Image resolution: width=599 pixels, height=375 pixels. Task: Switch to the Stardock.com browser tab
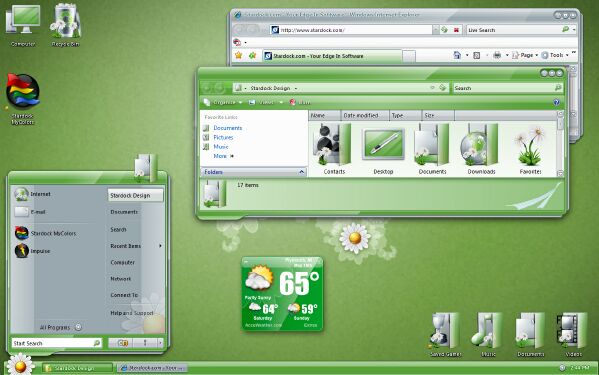[x=332, y=56]
